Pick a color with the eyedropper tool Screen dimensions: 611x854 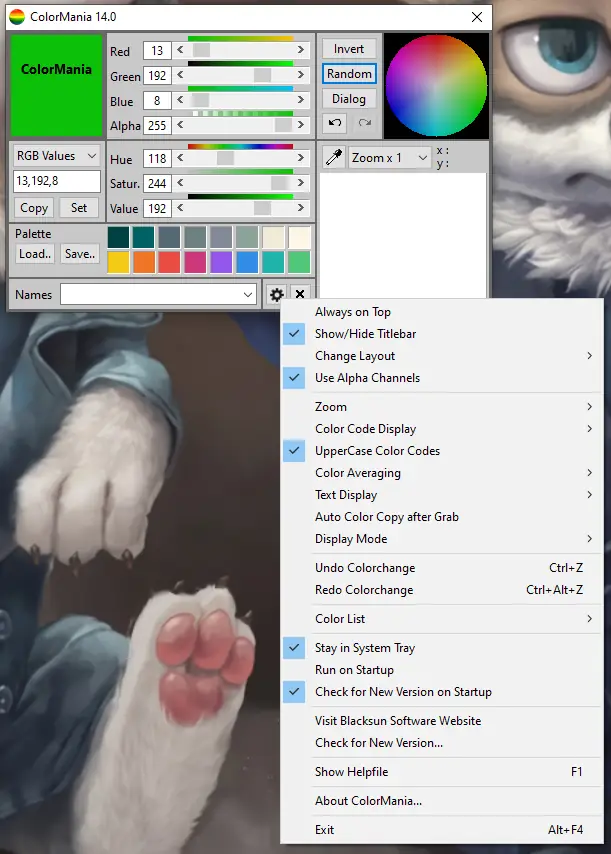(334, 157)
